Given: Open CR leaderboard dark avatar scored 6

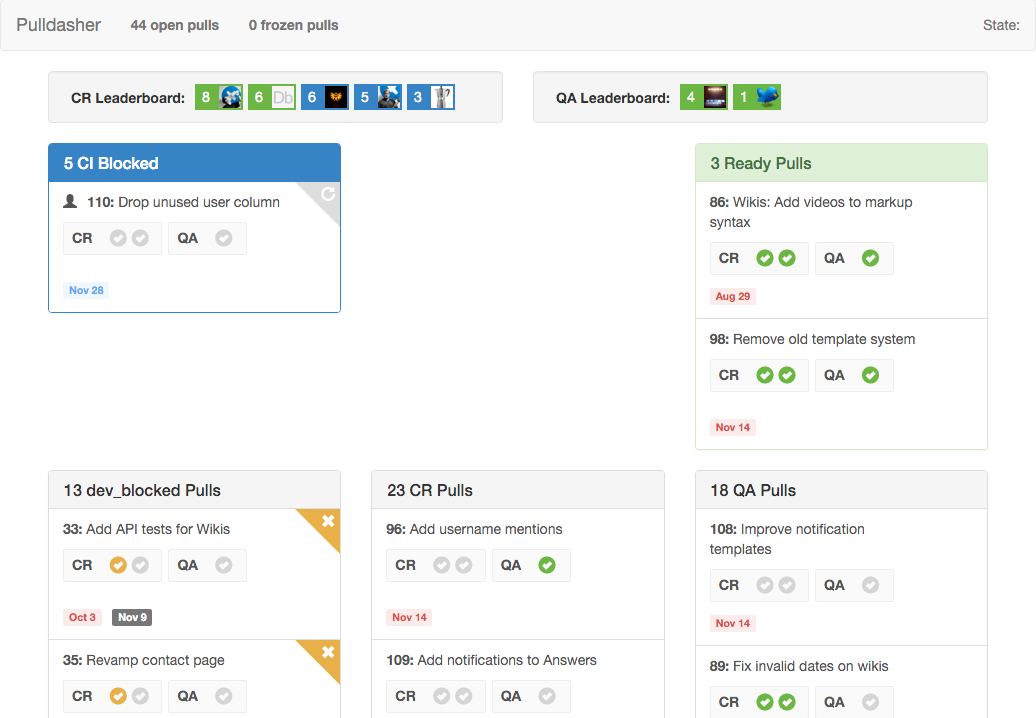Looking at the screenshot, I should 325,97.
